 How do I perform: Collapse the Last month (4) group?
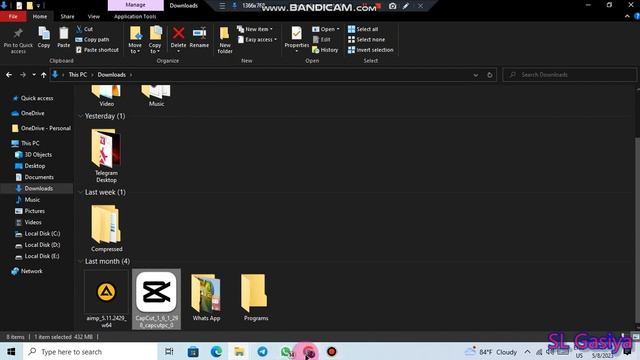pos(80,261)
